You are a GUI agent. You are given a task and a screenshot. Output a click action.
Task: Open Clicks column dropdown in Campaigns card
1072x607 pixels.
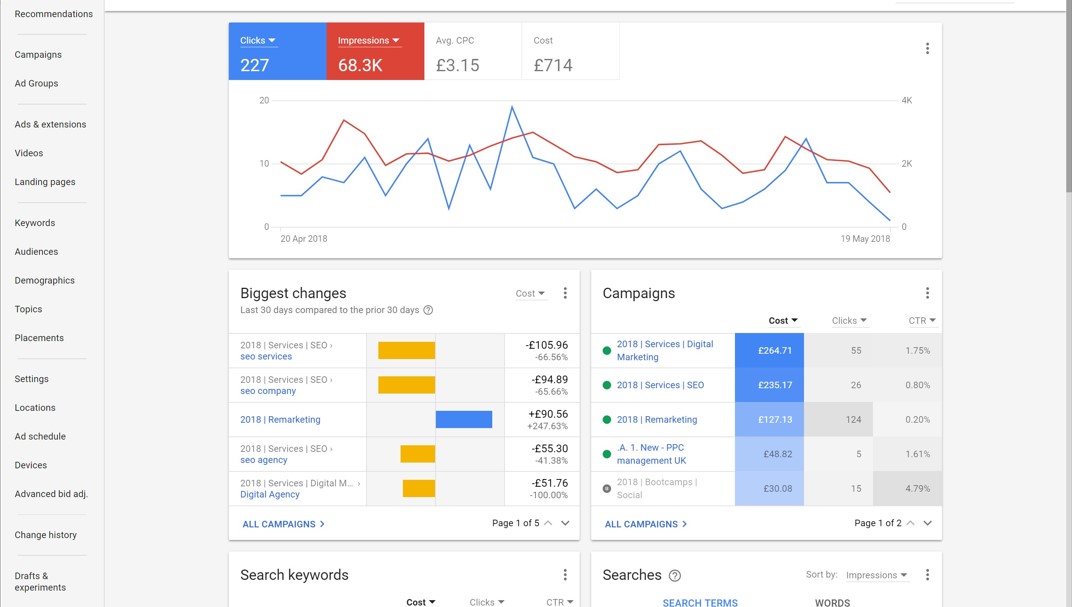(x=849, y=321)
